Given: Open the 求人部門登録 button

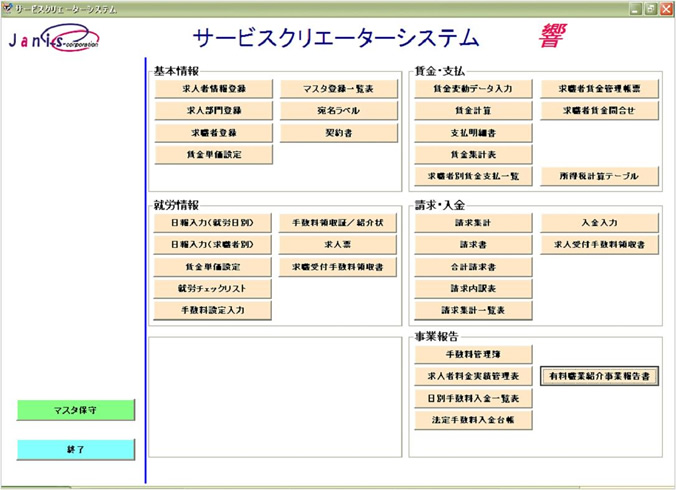Looking at the screenshot, I should point(214,110).
